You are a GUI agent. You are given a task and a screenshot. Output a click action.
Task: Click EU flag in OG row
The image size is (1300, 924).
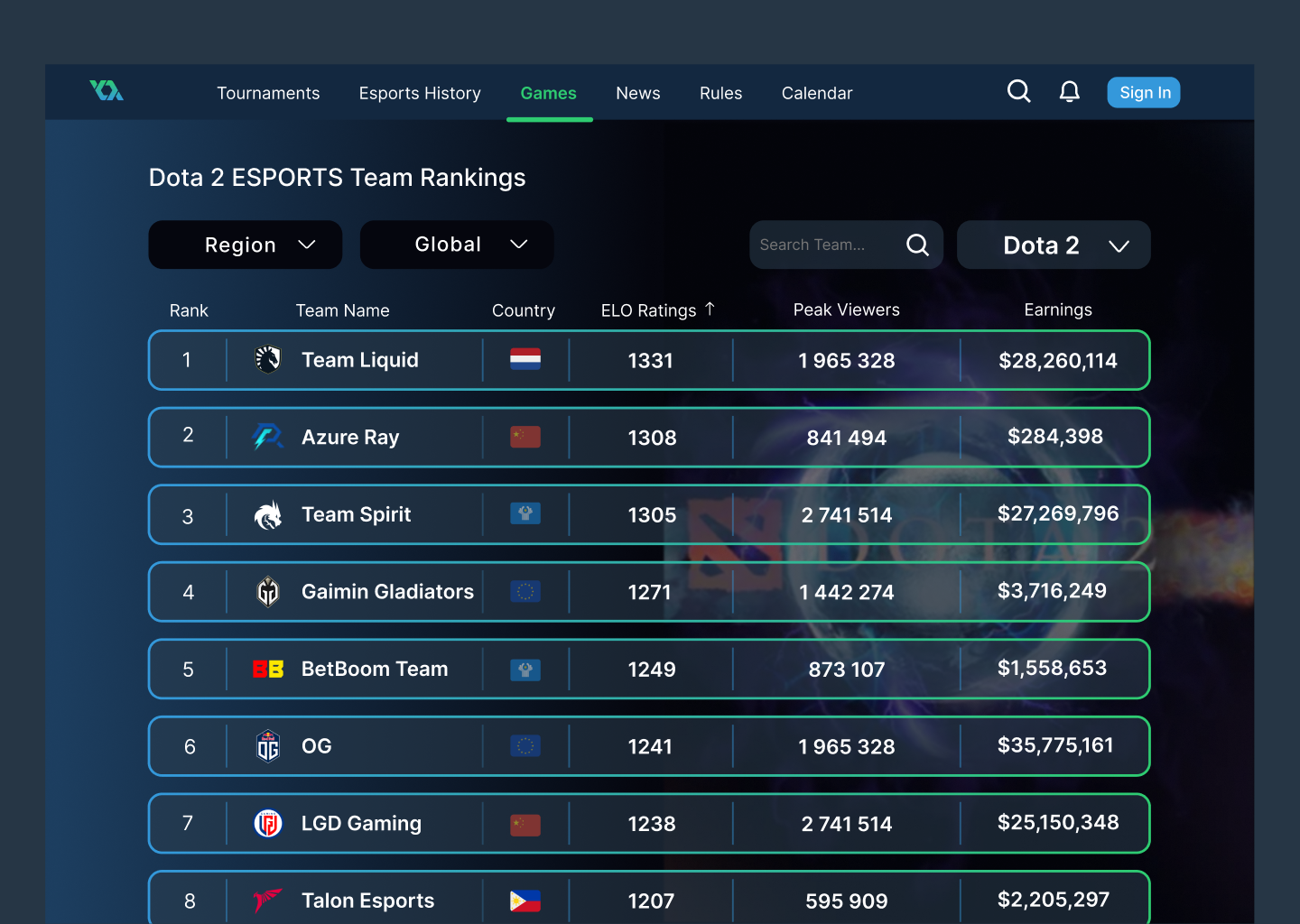point(525,746)
